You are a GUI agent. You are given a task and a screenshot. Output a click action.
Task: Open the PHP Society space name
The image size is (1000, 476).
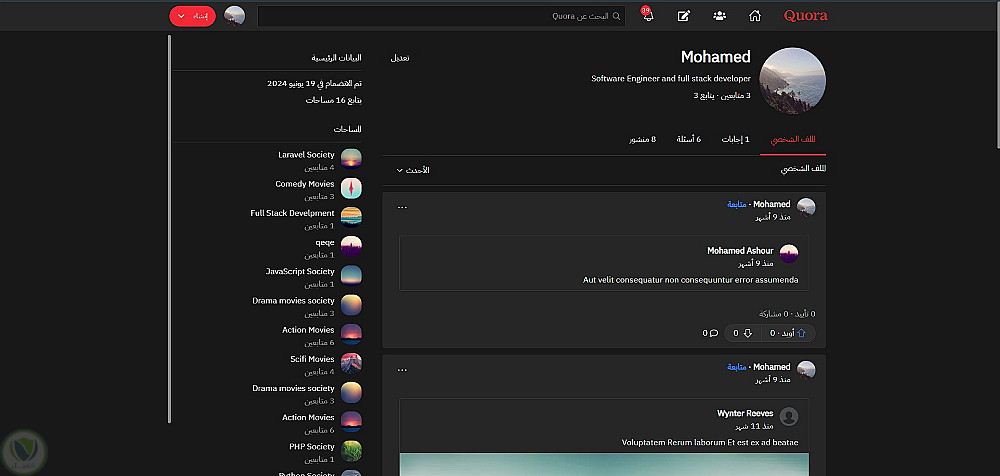pos(312,447)
